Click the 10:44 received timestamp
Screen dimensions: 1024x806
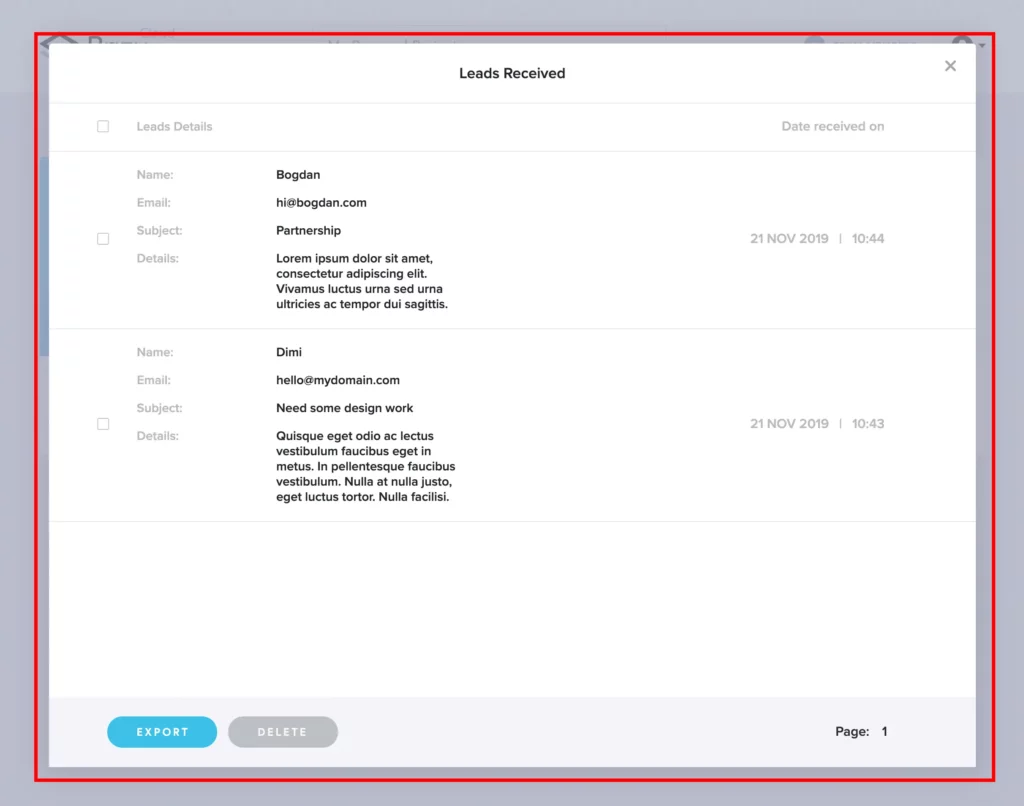pyautogui.click(x=868, y=239)
